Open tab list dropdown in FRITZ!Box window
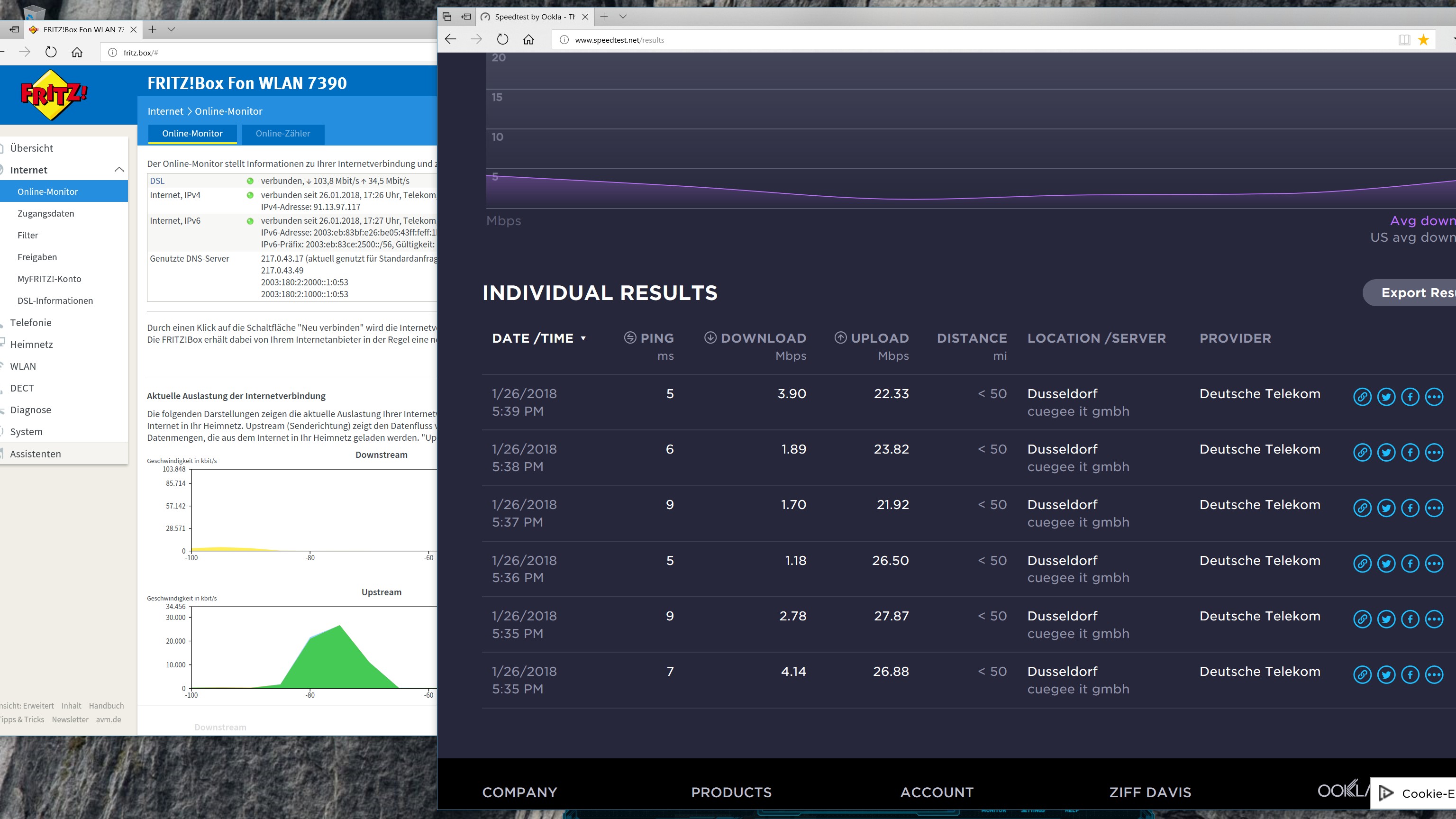 point(171,29)
